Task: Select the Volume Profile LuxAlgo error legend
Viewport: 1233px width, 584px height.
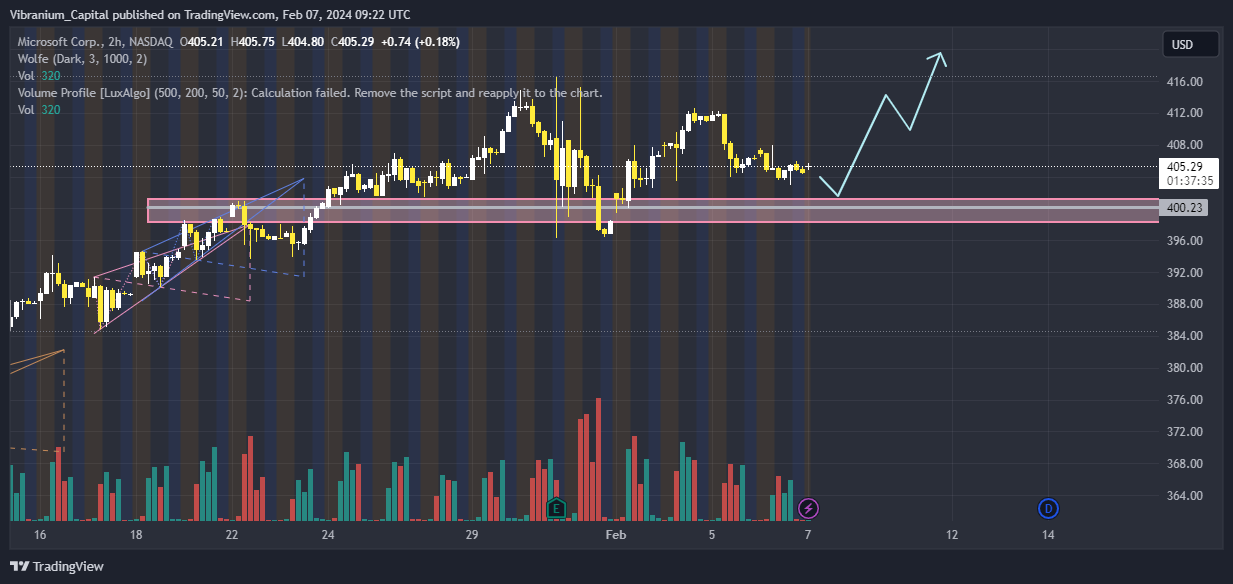Action: [310, 93]
